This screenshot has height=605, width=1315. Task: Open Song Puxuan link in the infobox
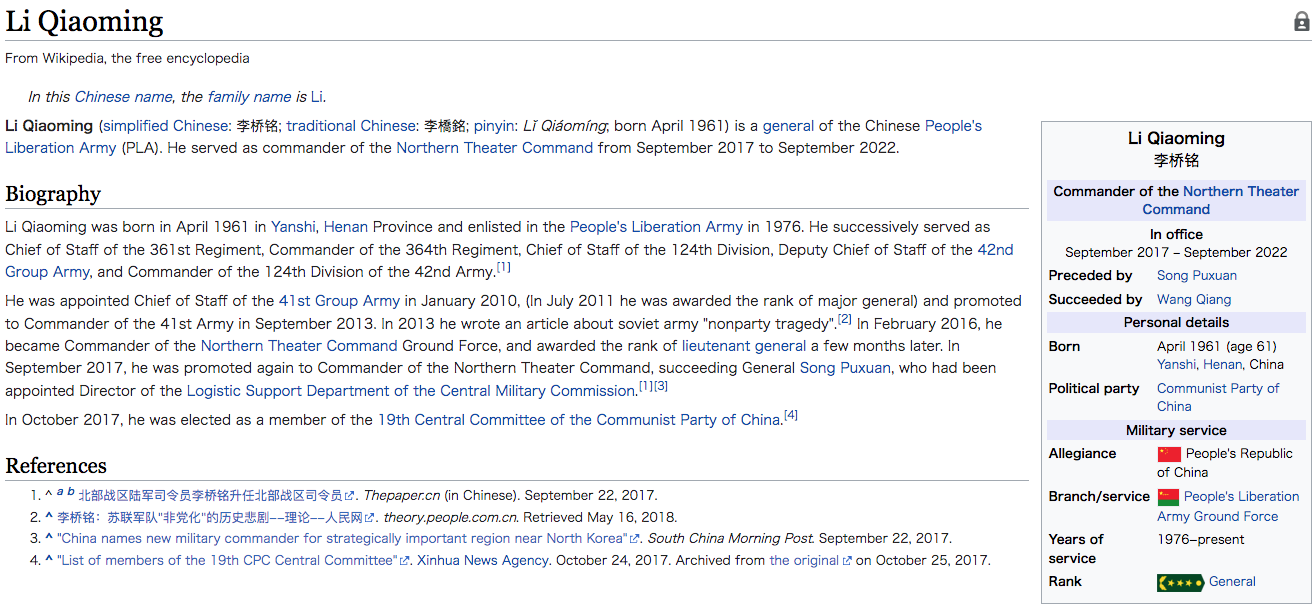(1197, 276)
